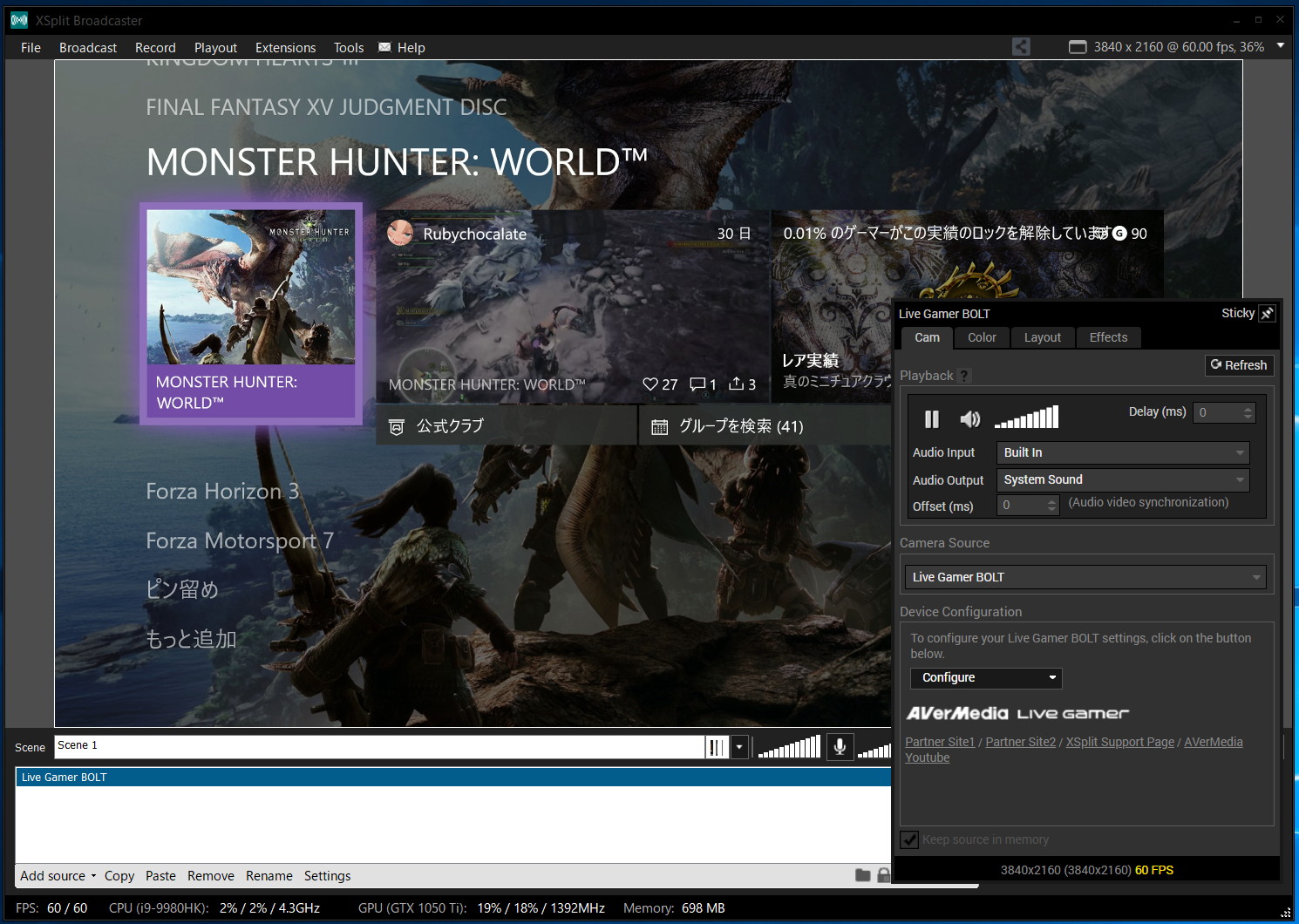Click the mail icon next to Help
Image resolution: width=1299 pixels, height=924 pixels.
[x=384, y=47]
